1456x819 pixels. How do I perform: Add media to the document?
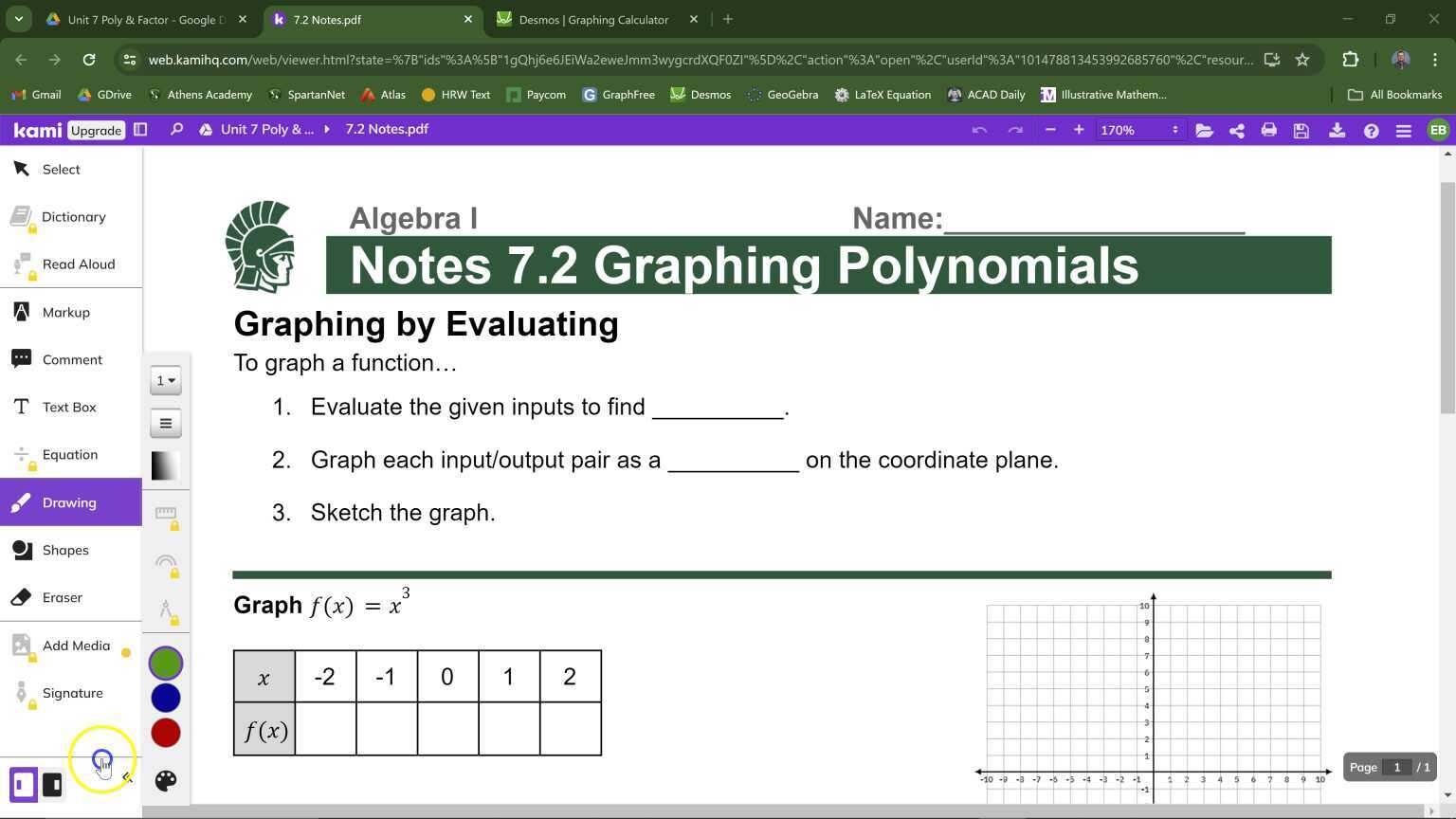[x=76, y=646]
